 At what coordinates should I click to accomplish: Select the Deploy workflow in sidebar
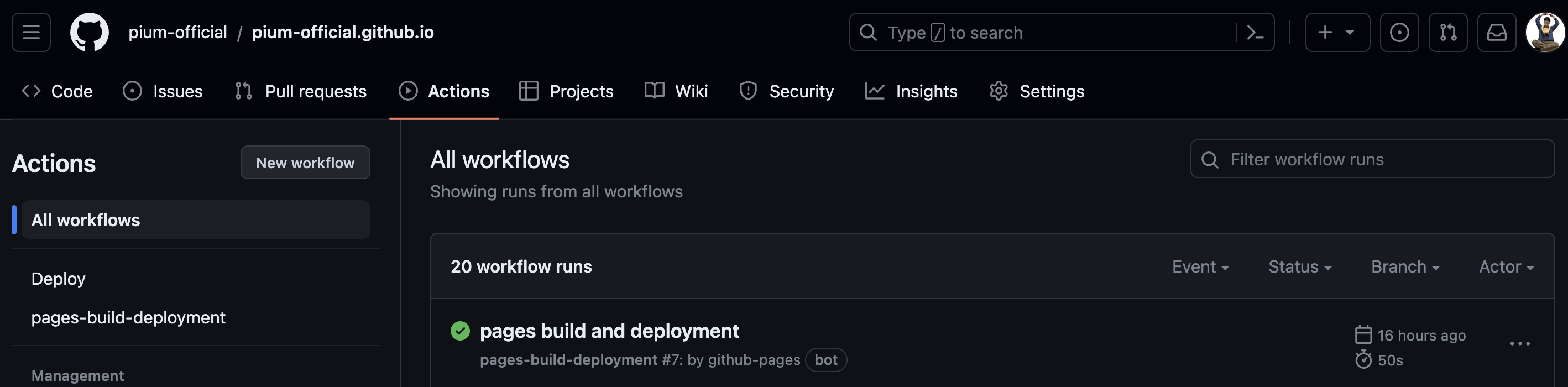tap(59, 279)
